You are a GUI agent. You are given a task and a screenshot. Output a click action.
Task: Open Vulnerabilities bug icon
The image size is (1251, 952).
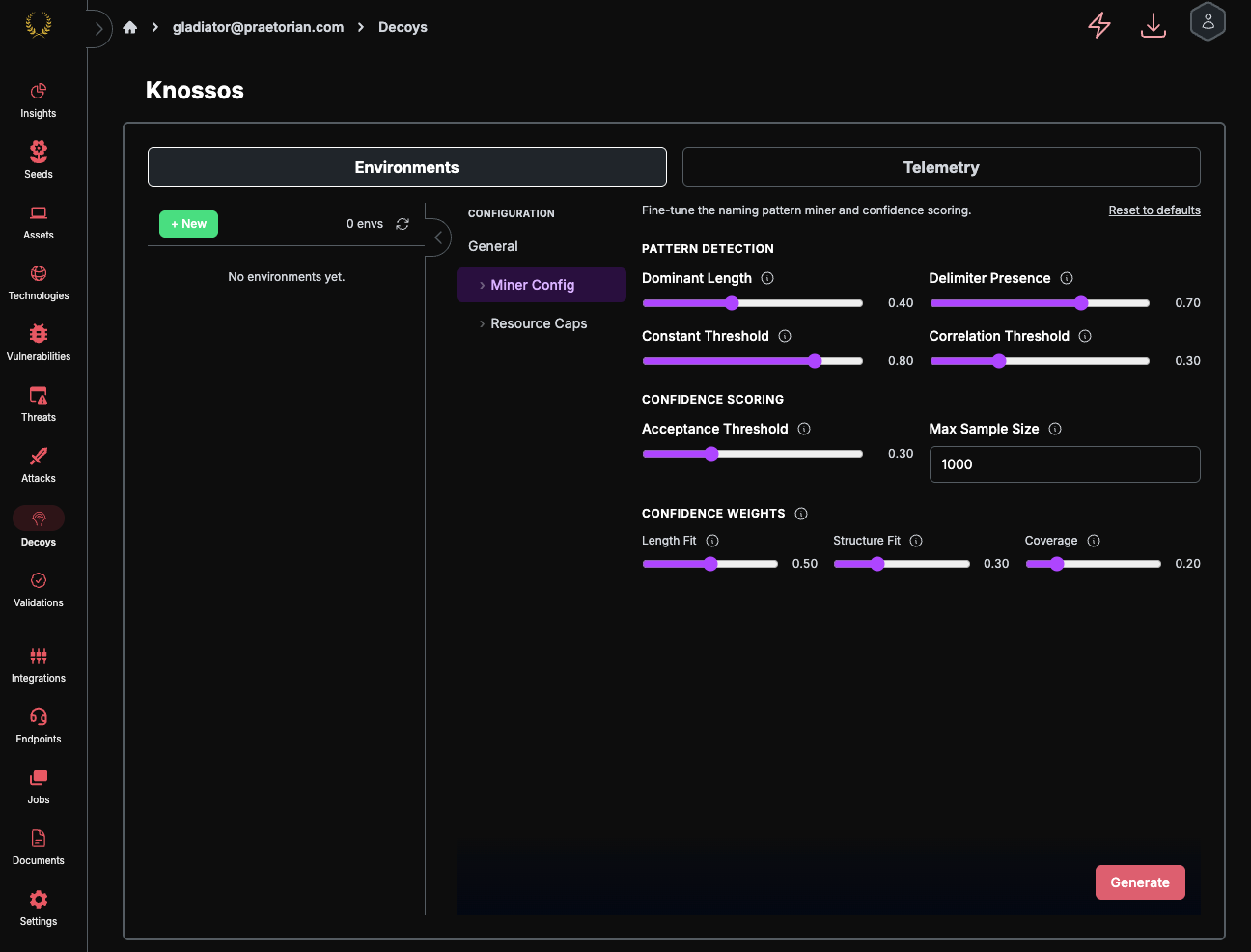click(39, 334)
